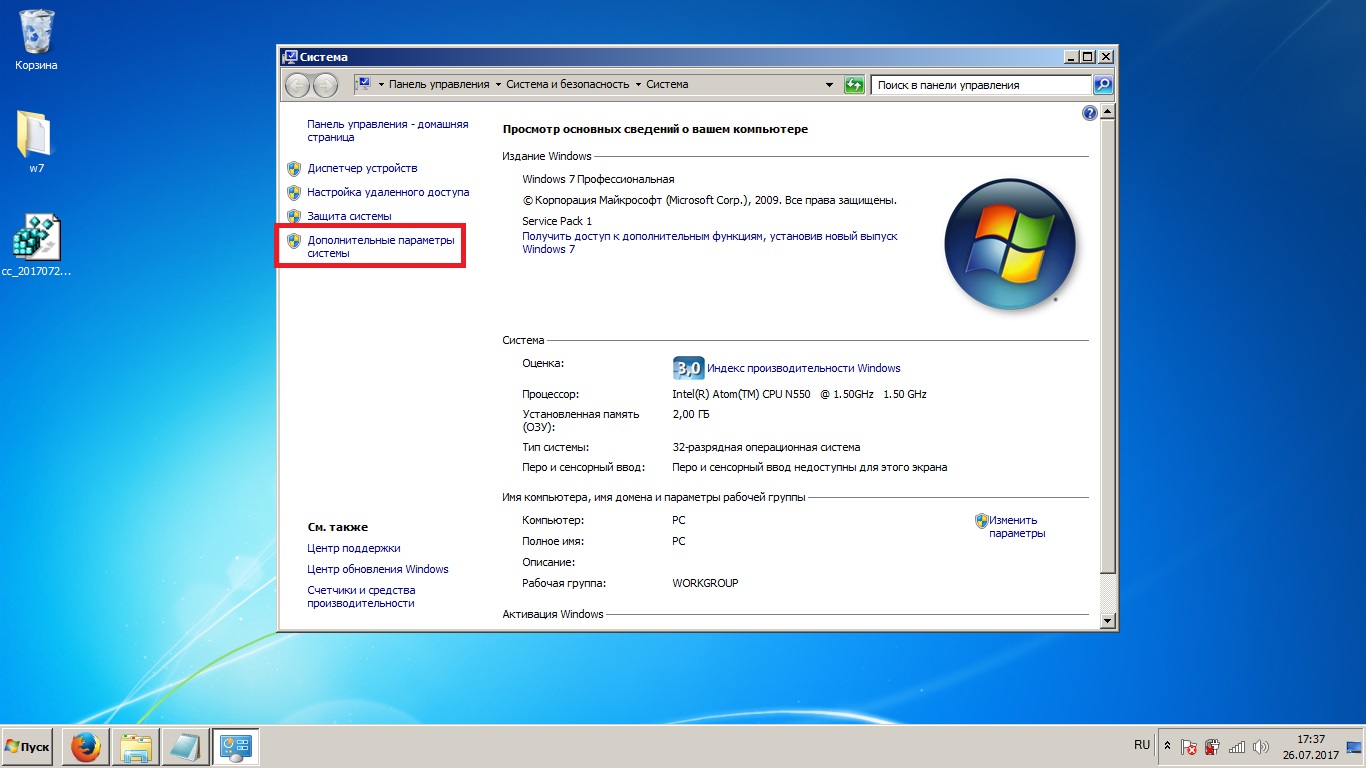Click Изменить параметры link
This screenshot has width=1366, height=768.
tap(1017, 527)
